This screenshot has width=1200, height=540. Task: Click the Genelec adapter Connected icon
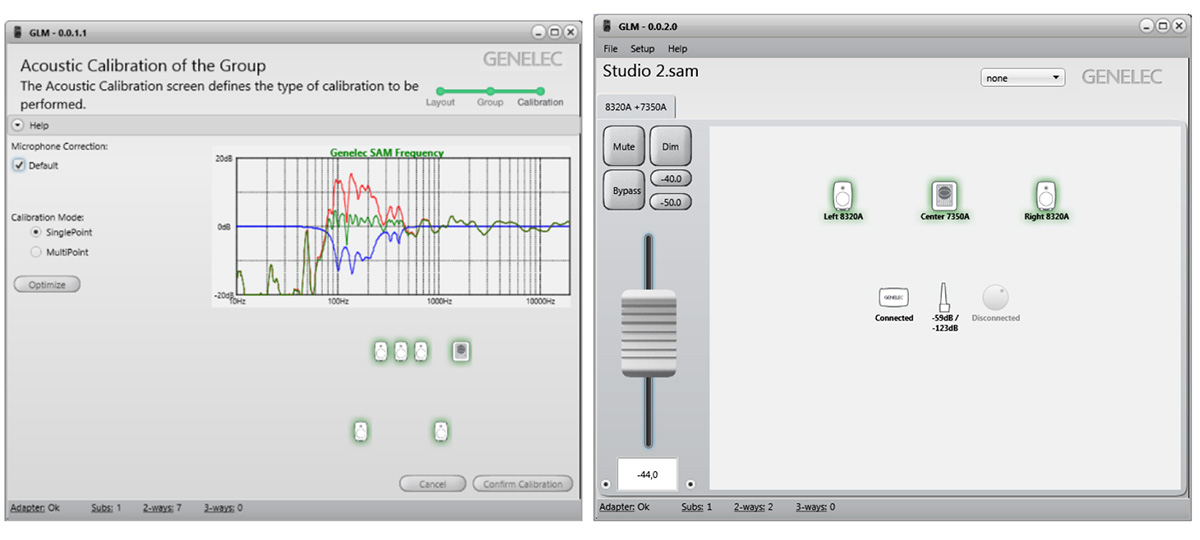tap(893, 298)
